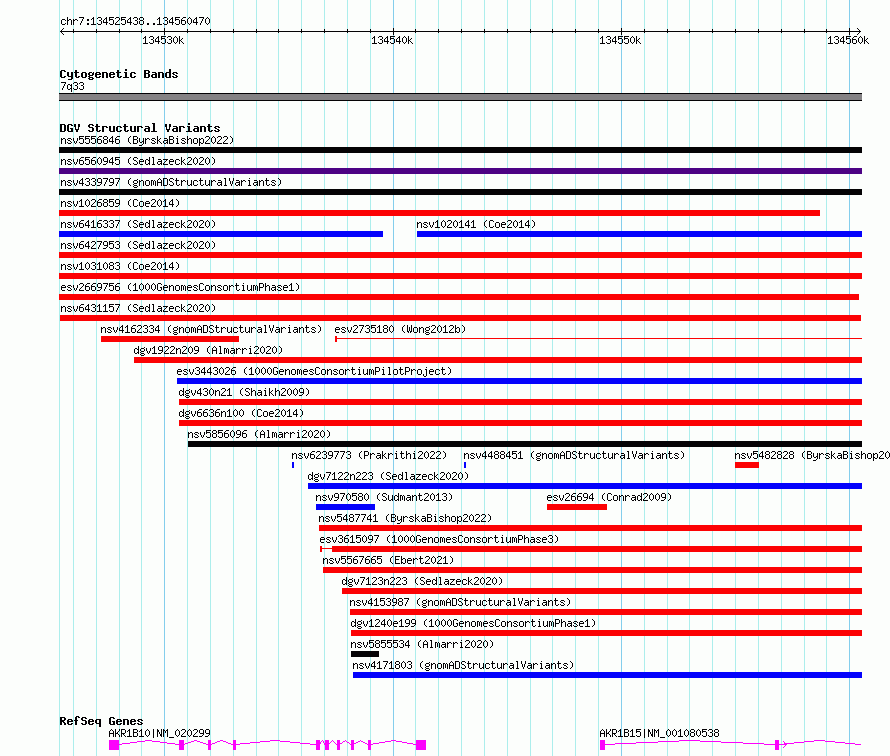Image resolution: width=890 pixels, height=756 pixels.
Task: Select the thin red esv2735180 variant line
Action: (599, 339)
